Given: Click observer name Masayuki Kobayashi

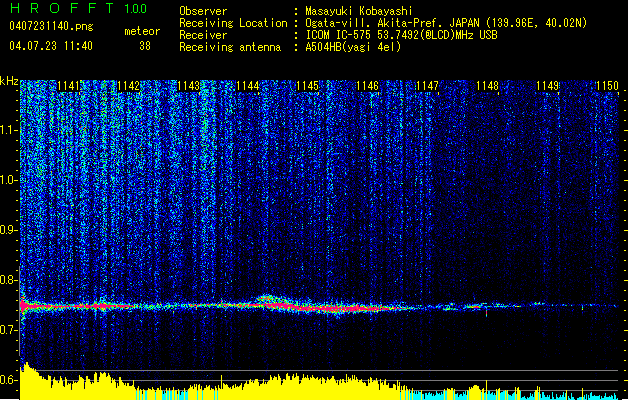Looking at the screenshot, I should tap(359, 11).
